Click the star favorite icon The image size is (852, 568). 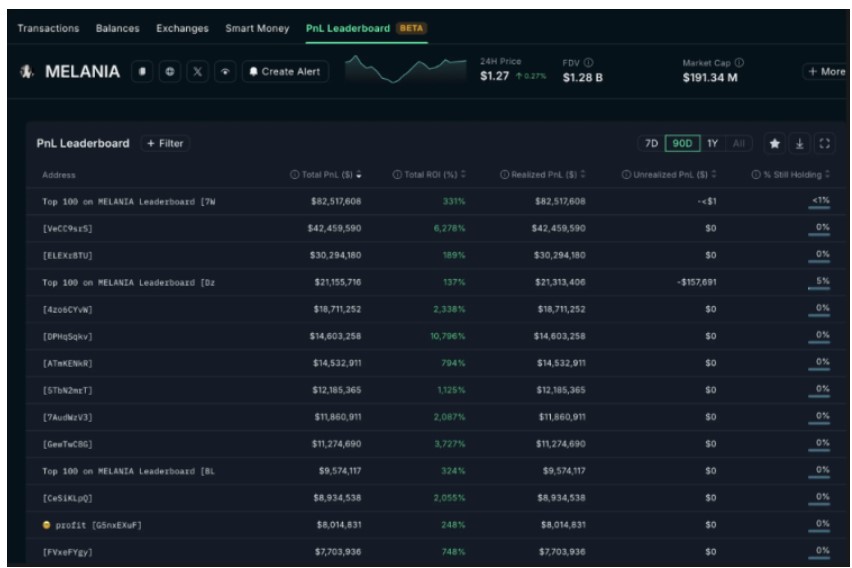774,143
